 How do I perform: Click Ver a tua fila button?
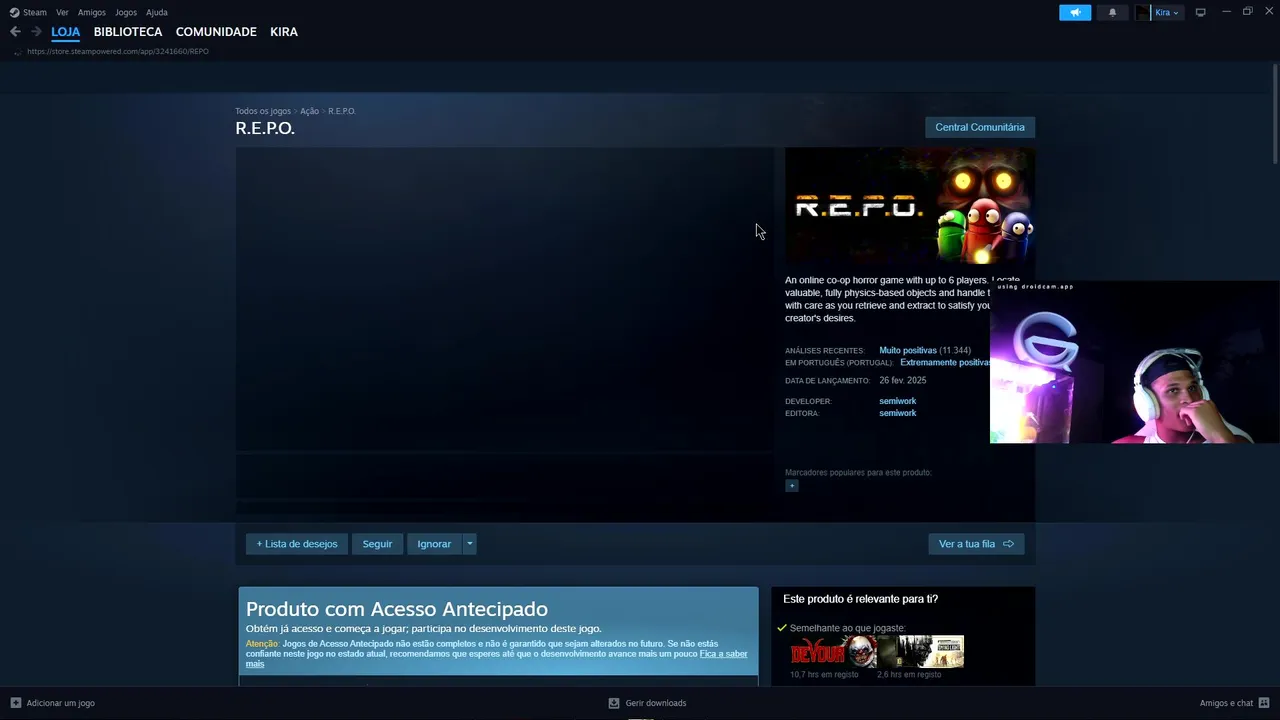pos(976,544)
